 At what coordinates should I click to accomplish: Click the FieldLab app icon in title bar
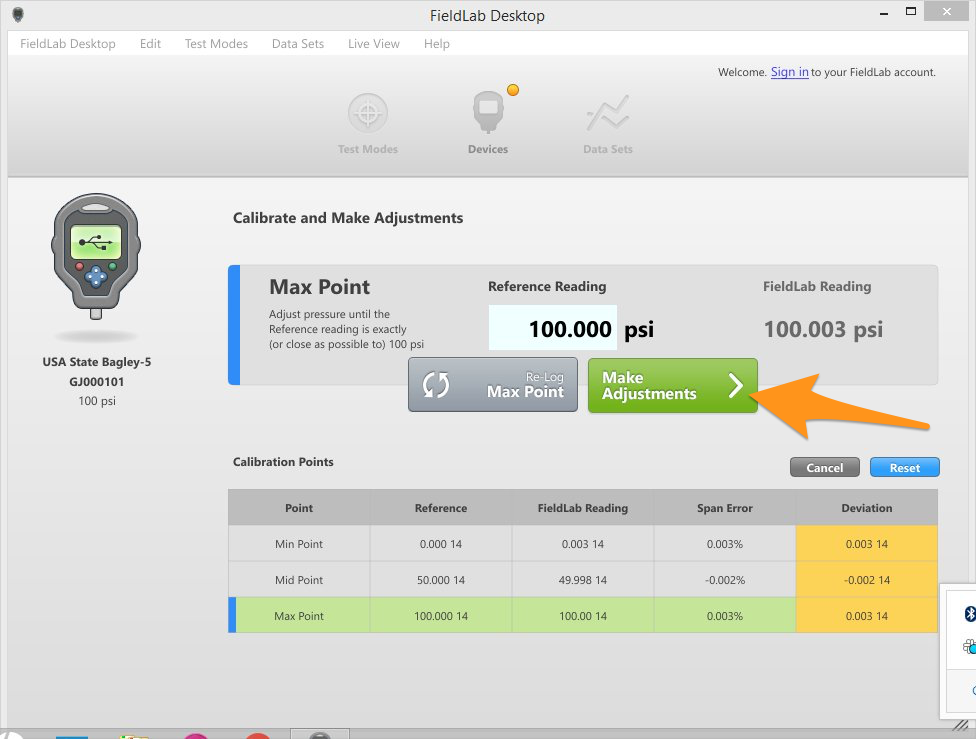[18, 14]
